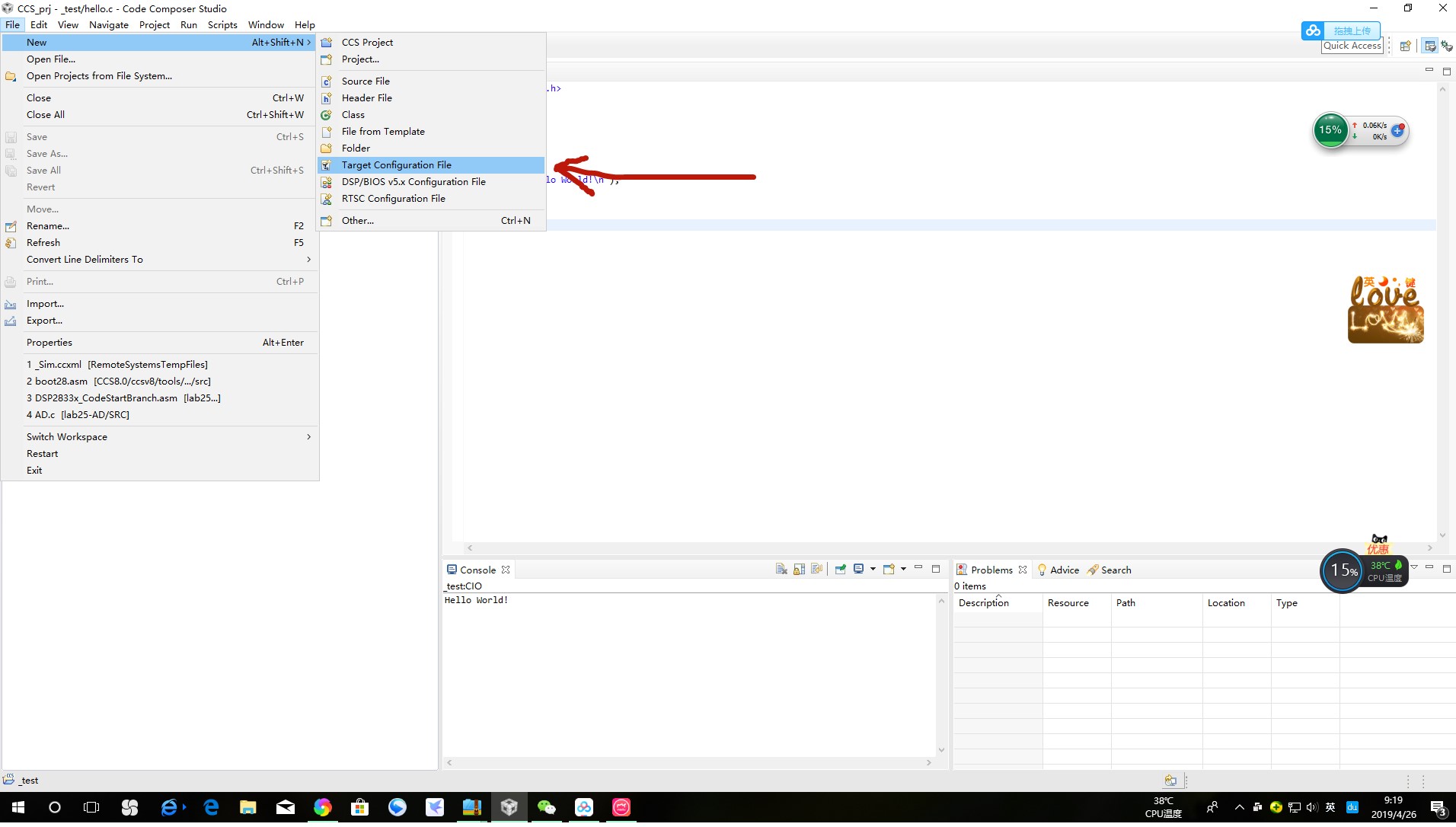This screenshot has width=1456, height=827.
Task: Toggle Word Wrap in the Console
Action: [817, 569]
